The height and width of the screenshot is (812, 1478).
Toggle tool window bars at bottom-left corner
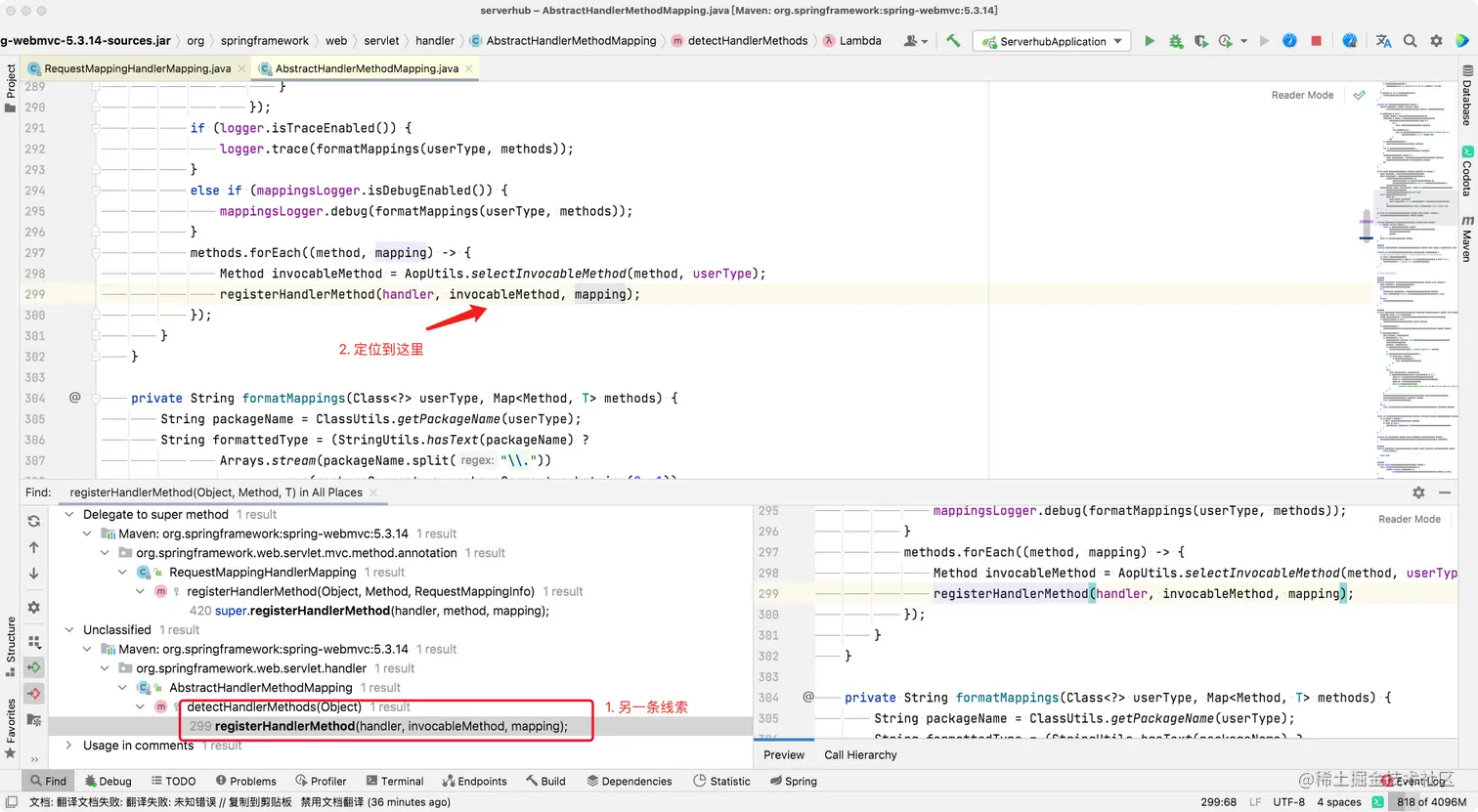(x=11, y=802)
